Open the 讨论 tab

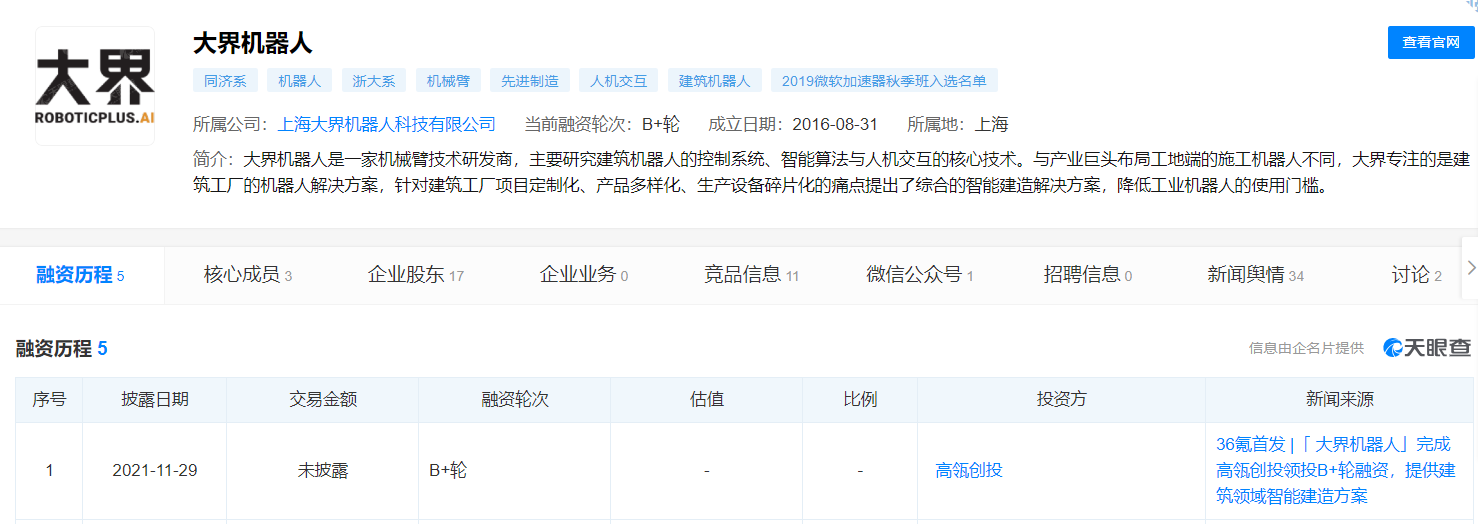coord(1417,275)
